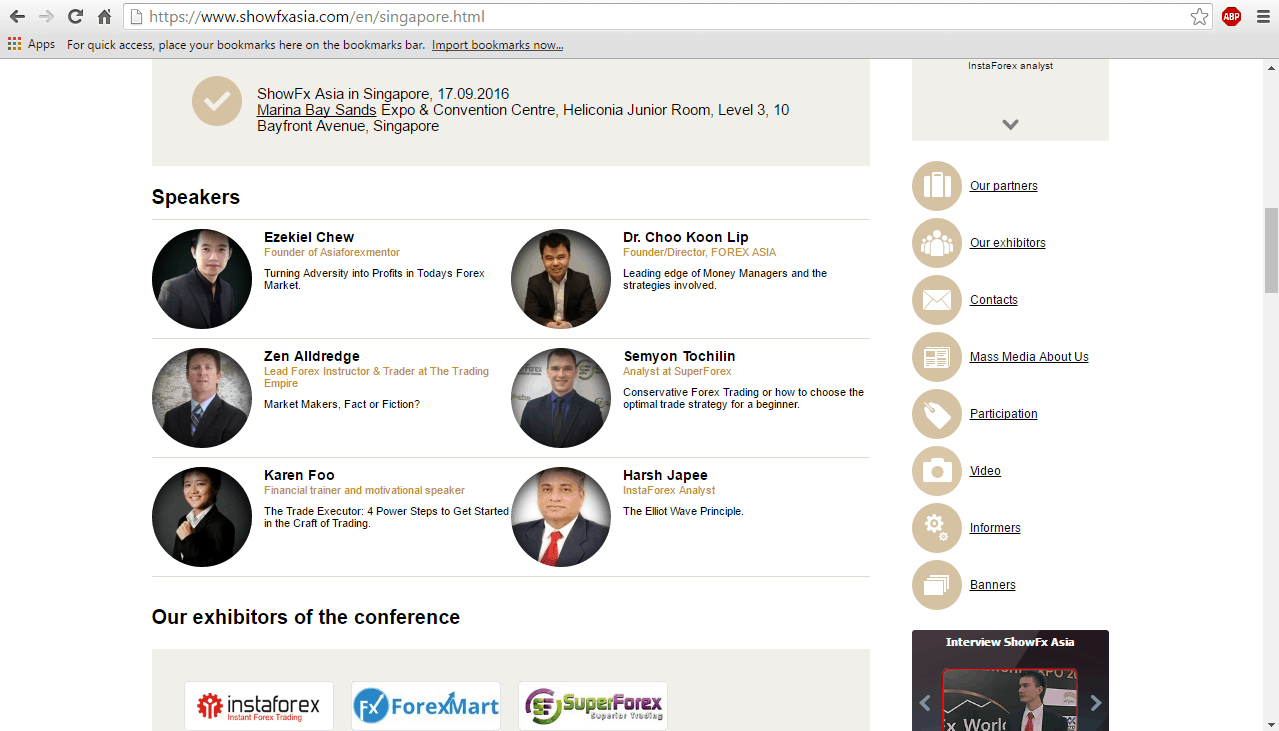The height and width of the screenshot is (731, 1279).
Task: Go to the browser Home icon
Action: coord(104,16)
